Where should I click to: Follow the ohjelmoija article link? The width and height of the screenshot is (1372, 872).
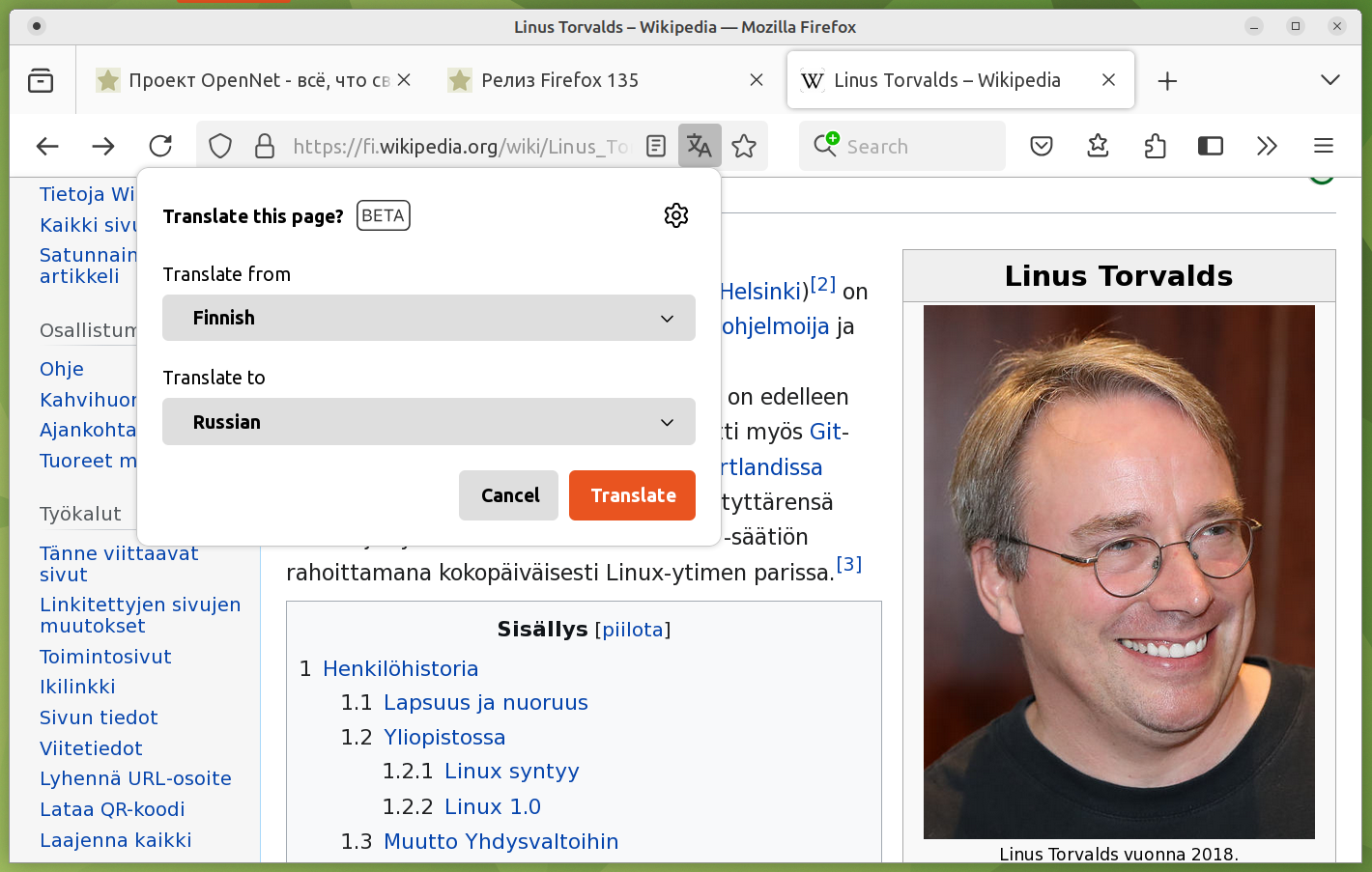pyautogui.click(x=776, y=326)
